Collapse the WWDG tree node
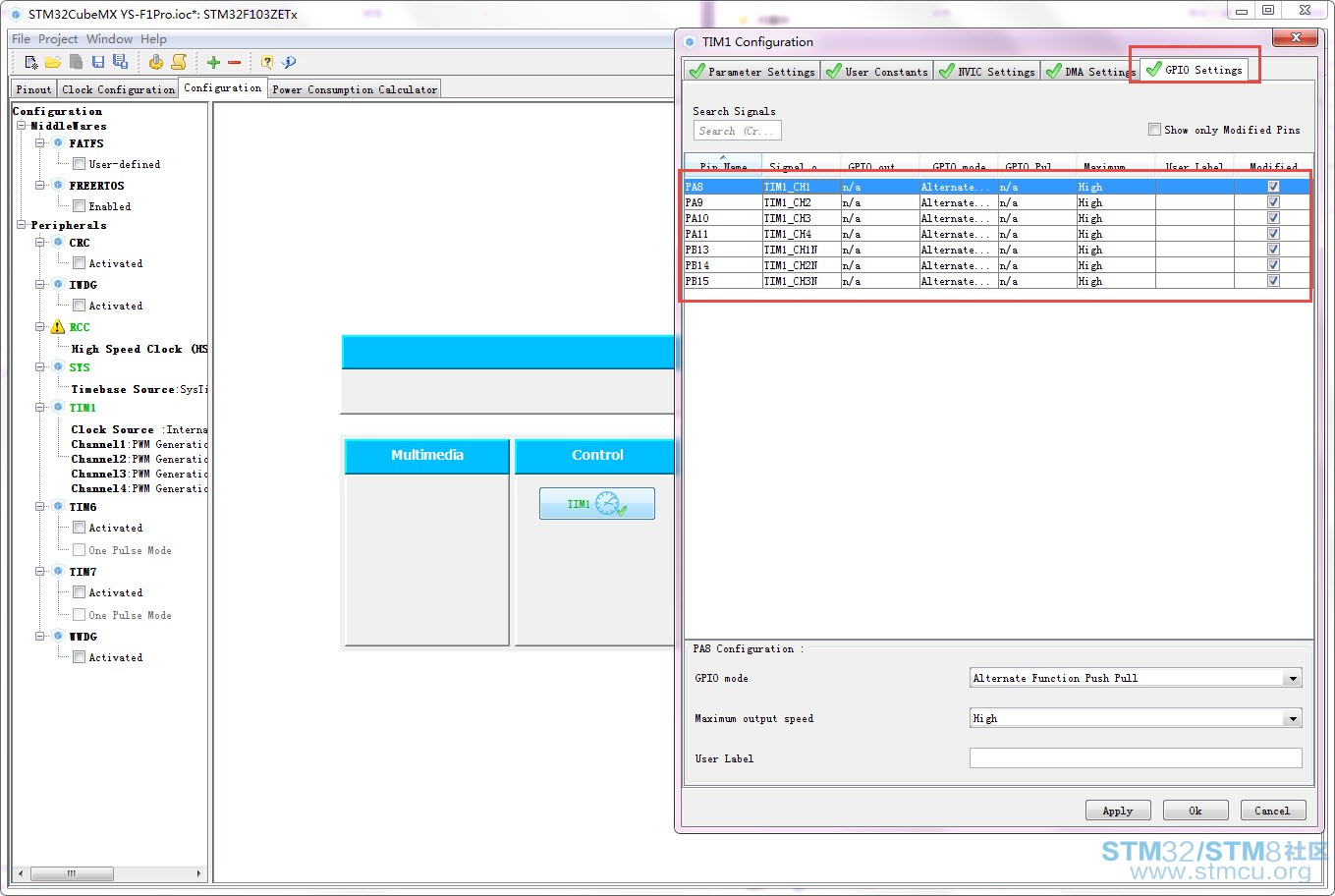 40,637
